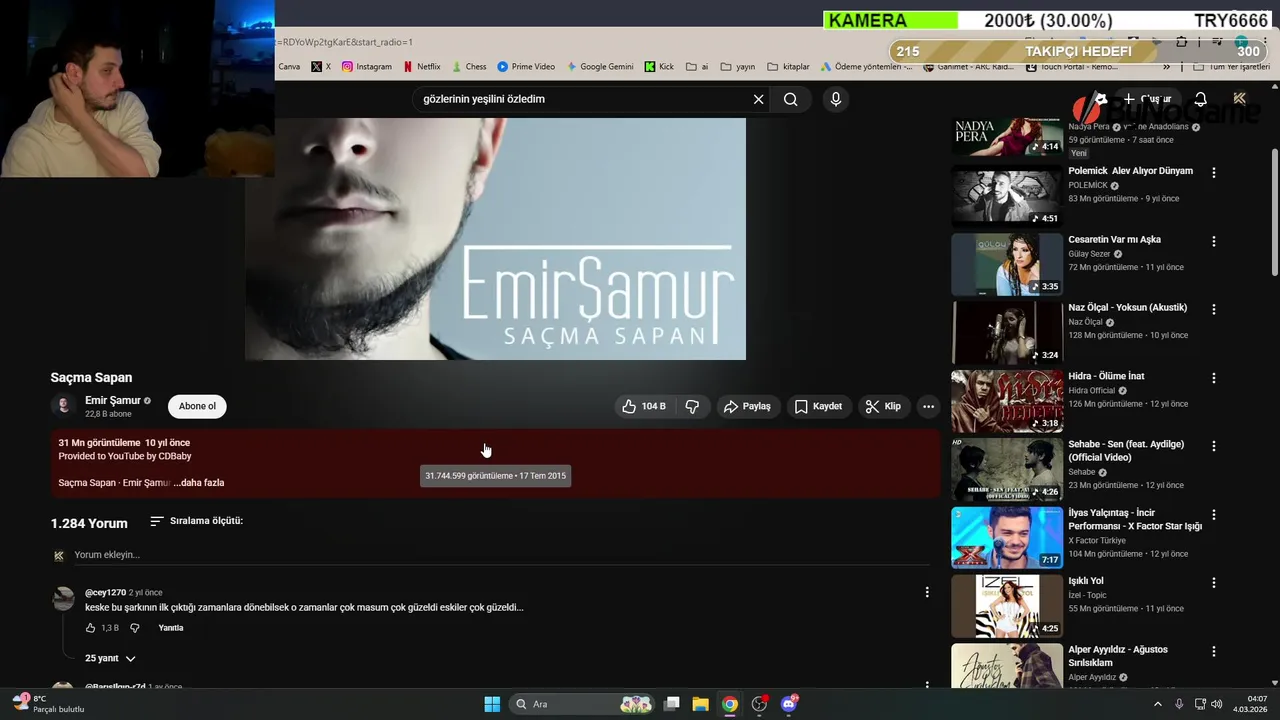Open File Explorer from taskbar

pos(700,704)
